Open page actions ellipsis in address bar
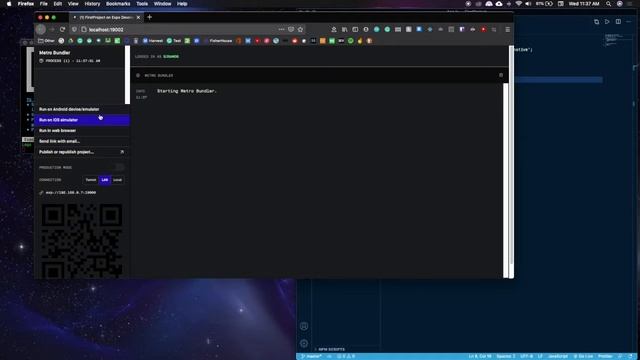Image resolution: width=640 pixels, height=360 pixels. tap(281, 29)
